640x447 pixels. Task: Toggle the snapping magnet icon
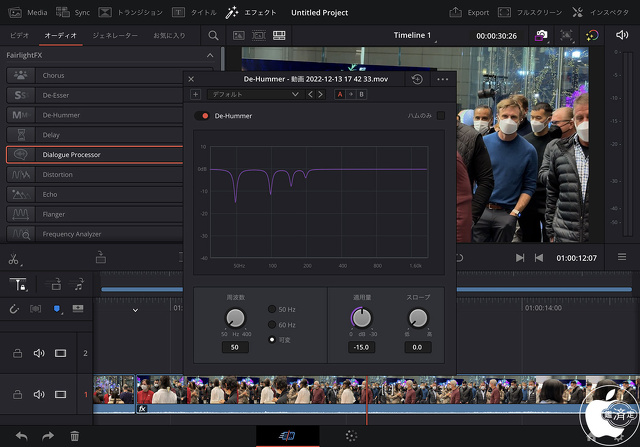click(x=14, y=310)
